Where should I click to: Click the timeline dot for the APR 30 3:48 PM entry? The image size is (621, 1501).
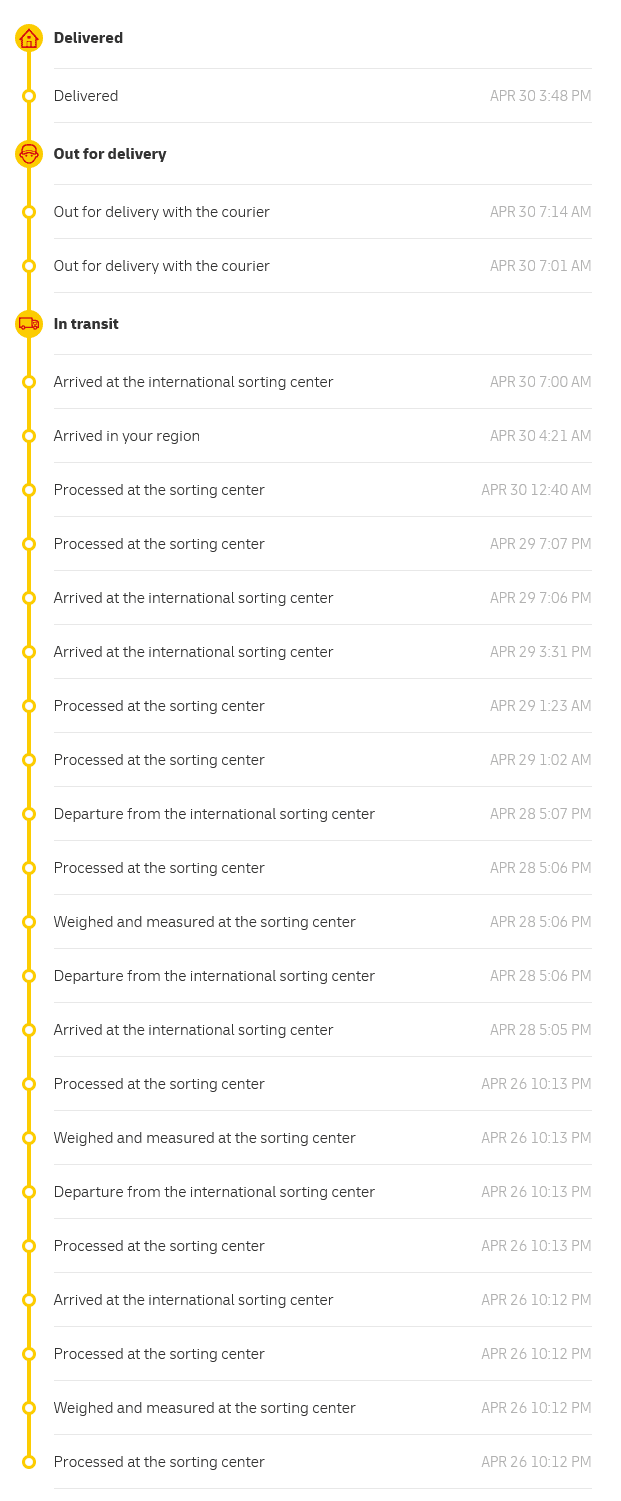29,96
